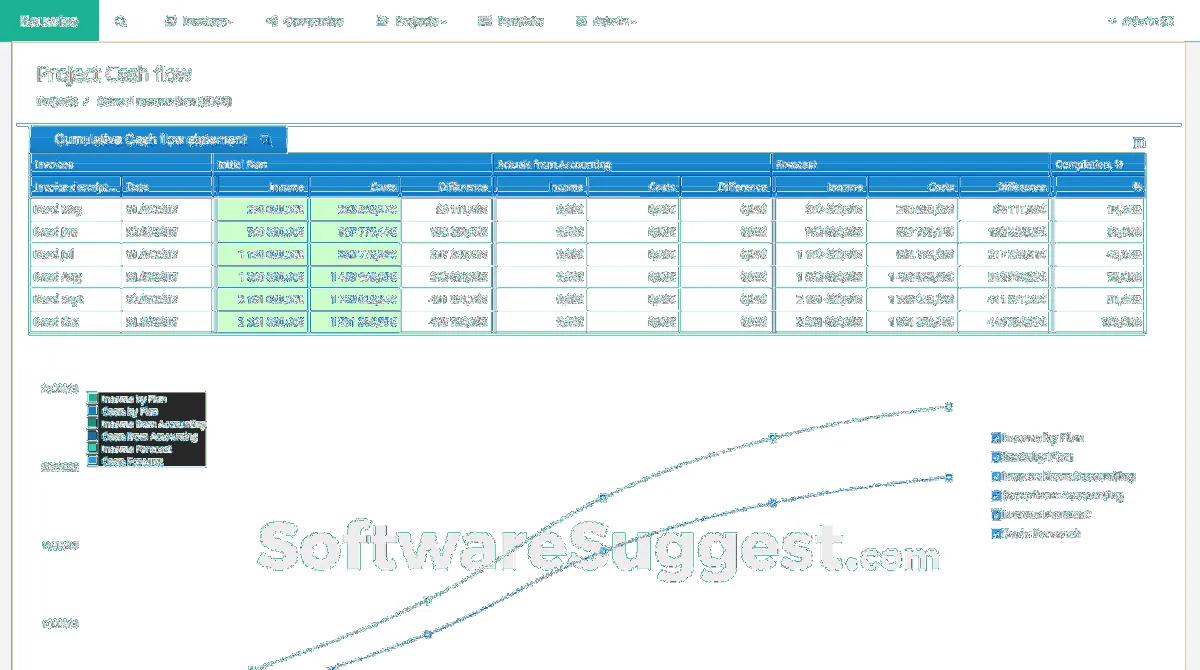Viewport: 1200px width, 670px height.
Task: Click the % column header under Completion
Action: point(1099,186)
